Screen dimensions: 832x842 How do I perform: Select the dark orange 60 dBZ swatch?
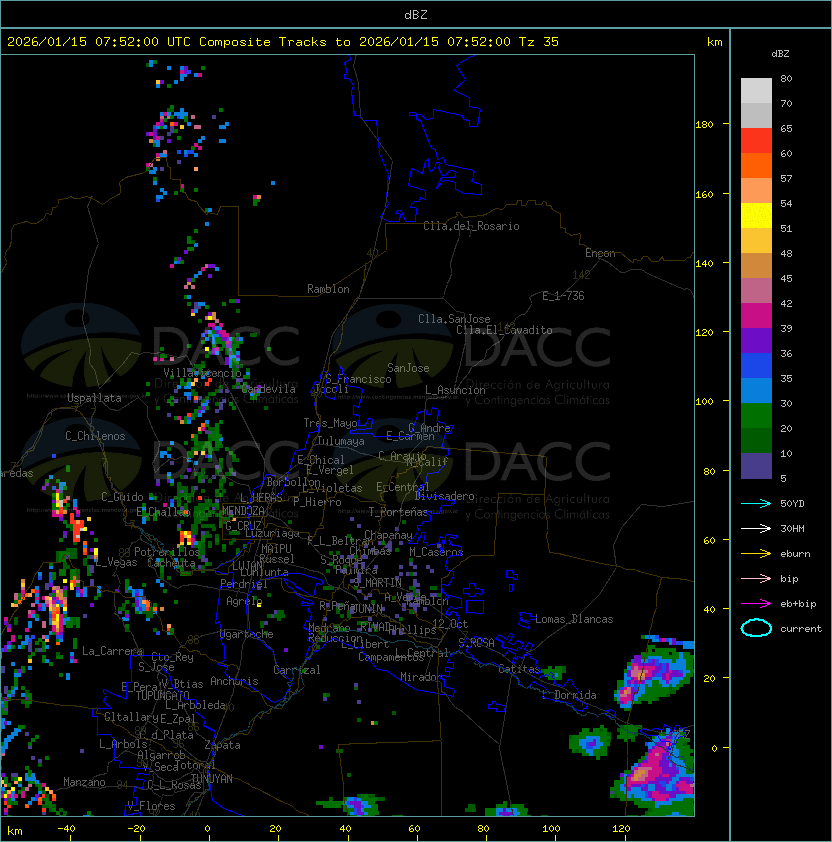coord(756,166)
